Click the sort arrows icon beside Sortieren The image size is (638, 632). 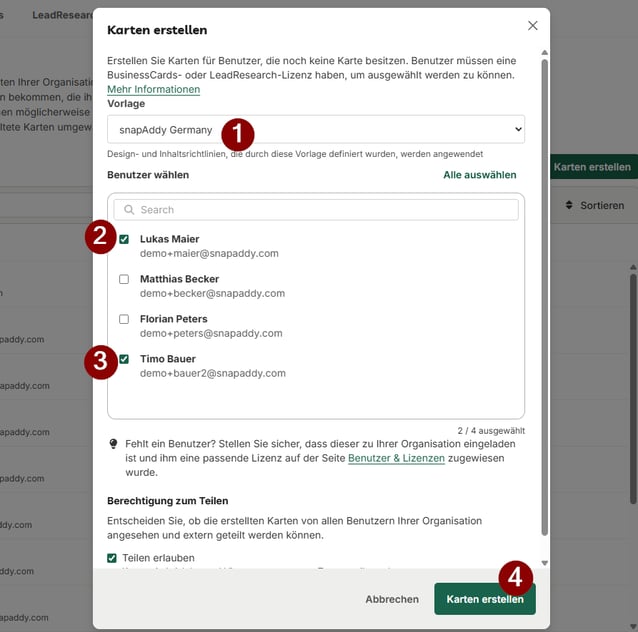[569, 205]
